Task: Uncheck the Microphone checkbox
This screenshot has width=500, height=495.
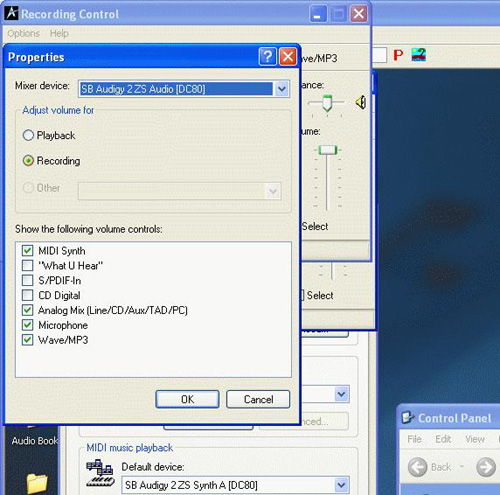Action: (27, 325)
